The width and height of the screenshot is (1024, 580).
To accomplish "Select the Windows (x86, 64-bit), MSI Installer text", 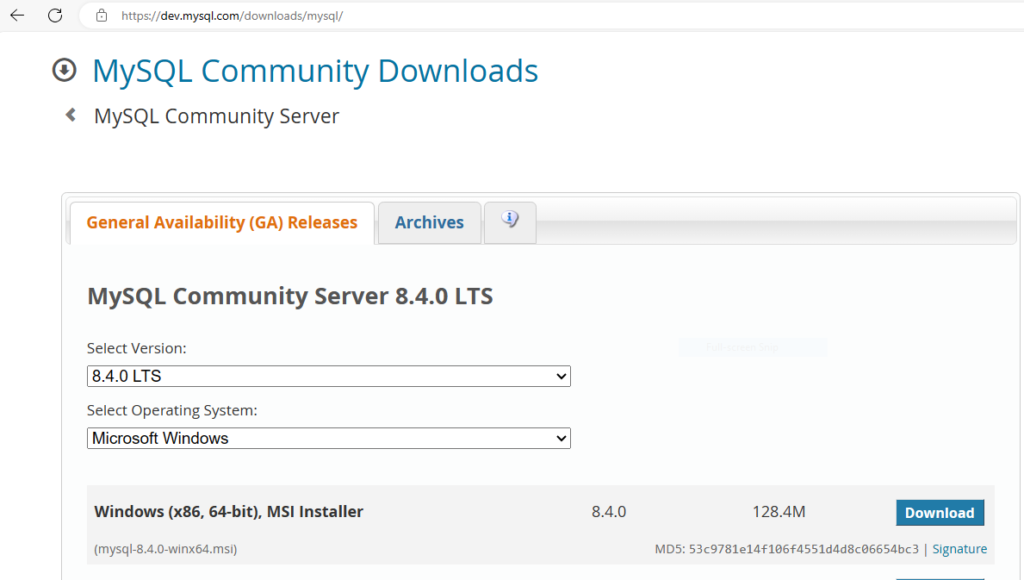I will (229, 511).
